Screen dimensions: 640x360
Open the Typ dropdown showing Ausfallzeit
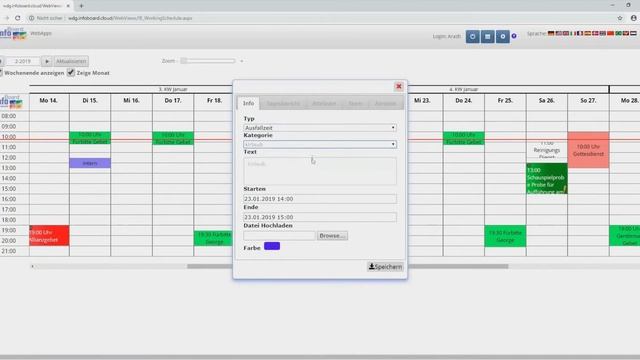[320, 128]
